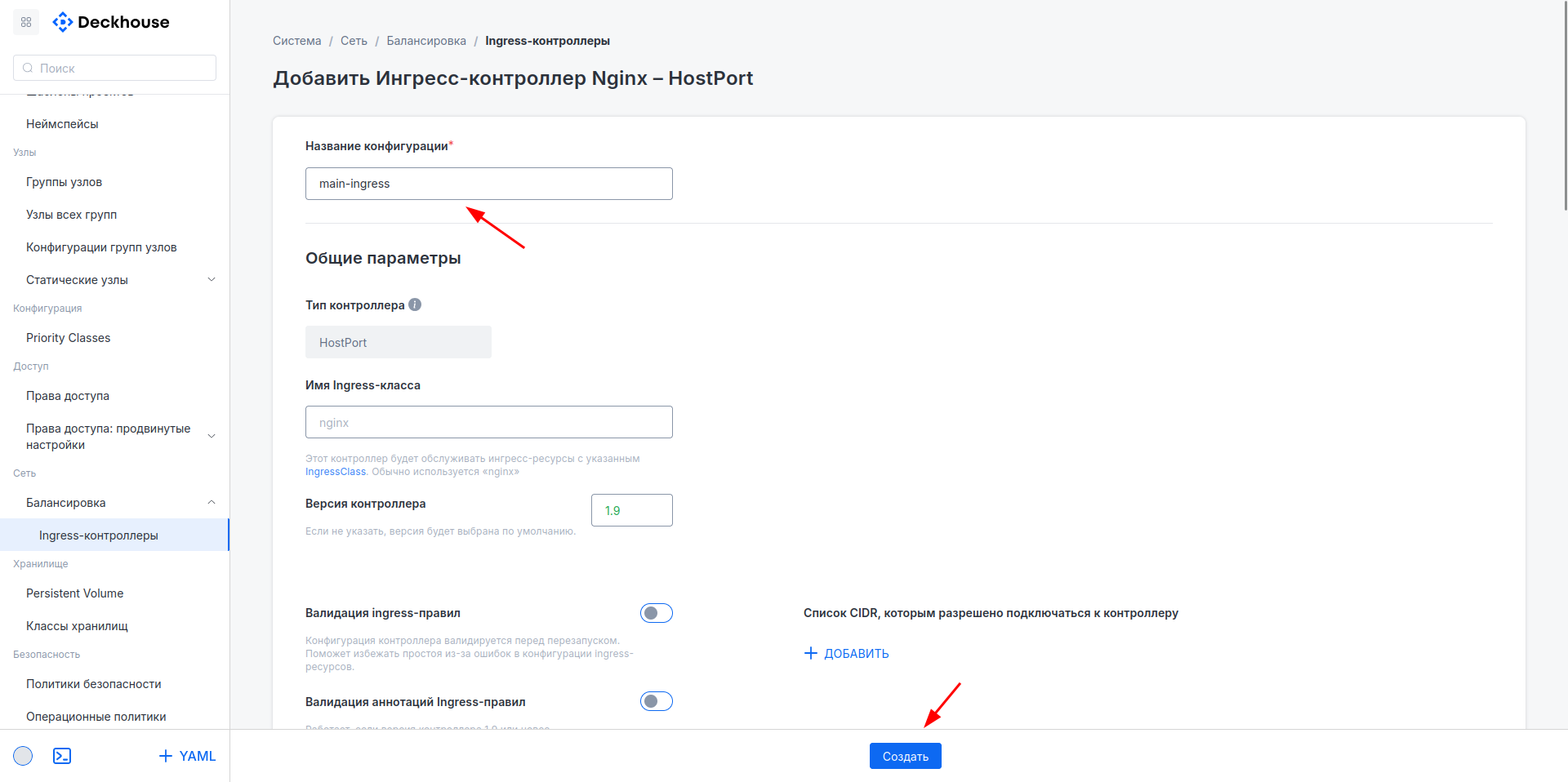Viewport: 1568px width, 782px height.
Task: Click the plus YAML button
Action: tap(187, 756)
